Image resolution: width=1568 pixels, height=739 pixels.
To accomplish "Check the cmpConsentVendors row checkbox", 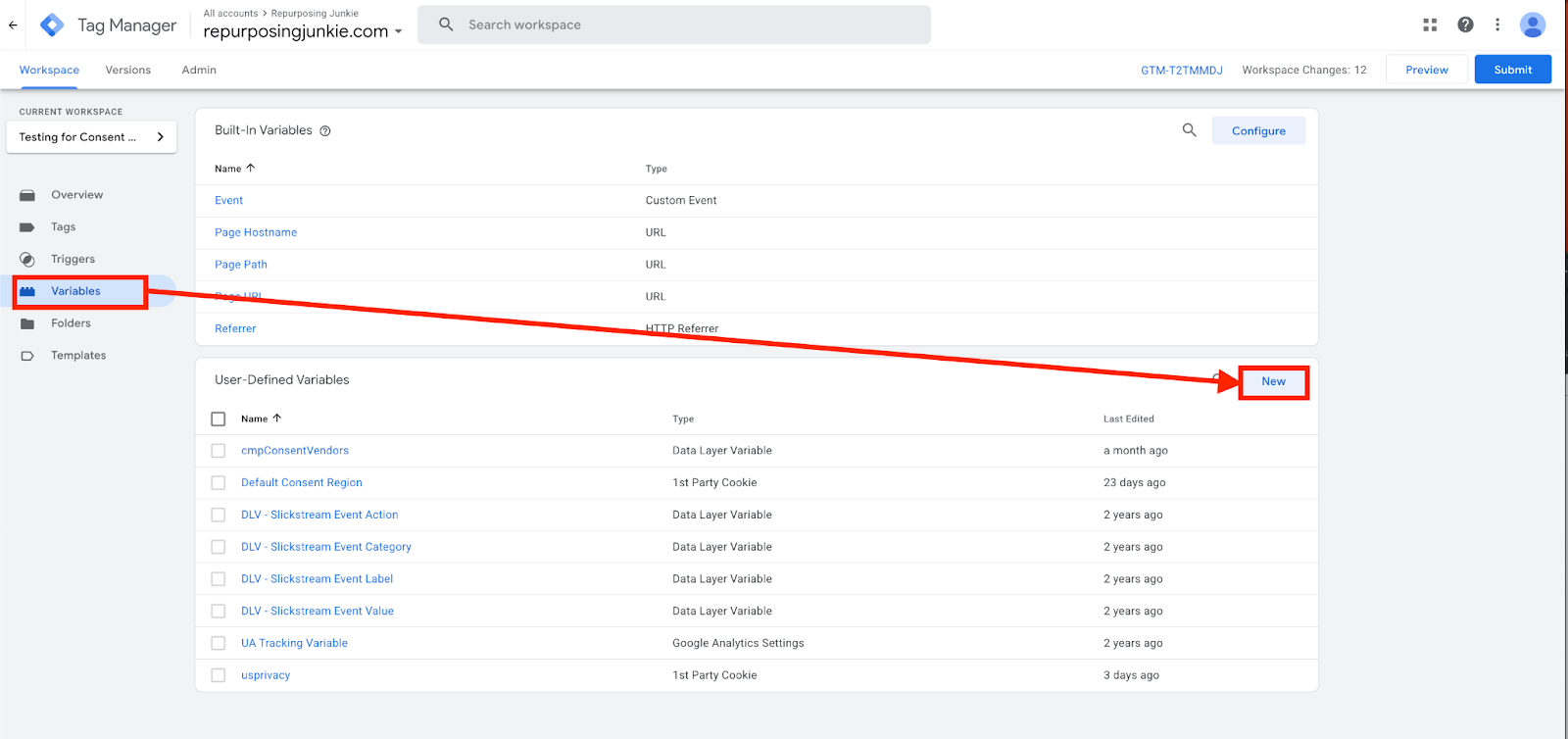I will click(x=219, y=451).
